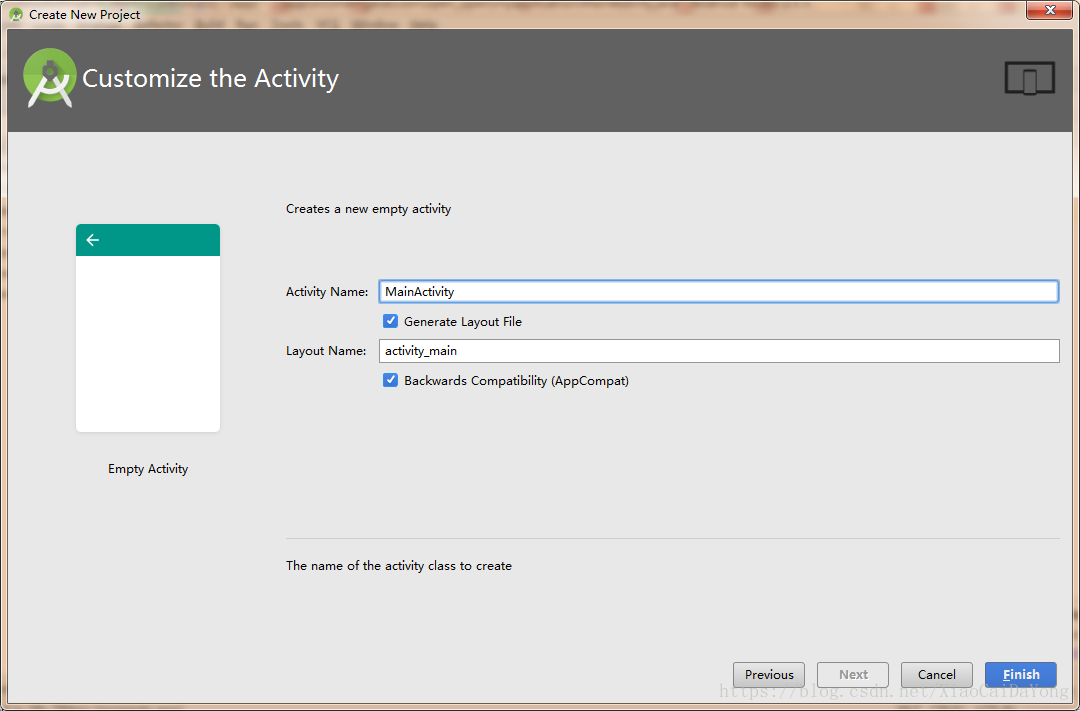Click the disabled Next button
The image size is (1080, 711).
click(x=853, y=674)
